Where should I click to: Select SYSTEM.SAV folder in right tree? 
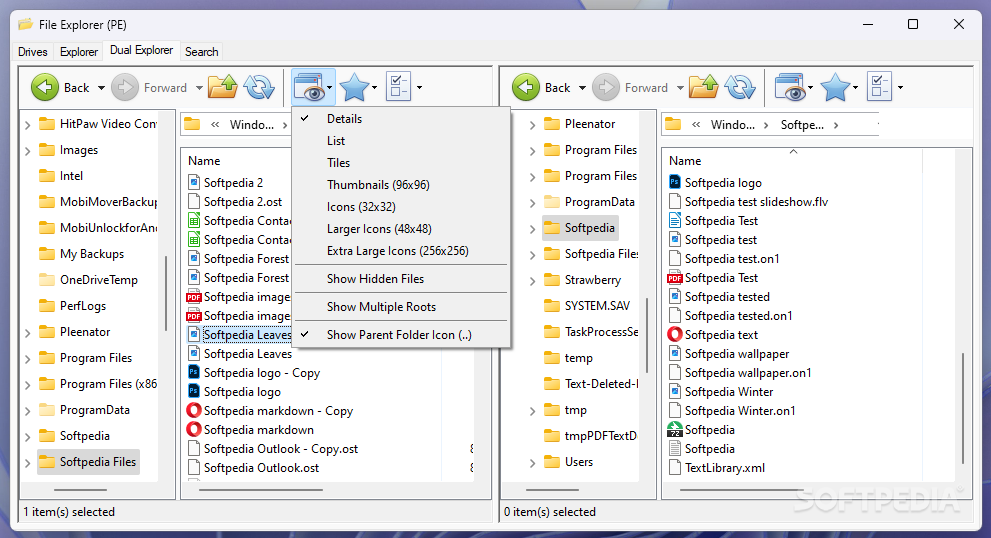pos(587,306)
